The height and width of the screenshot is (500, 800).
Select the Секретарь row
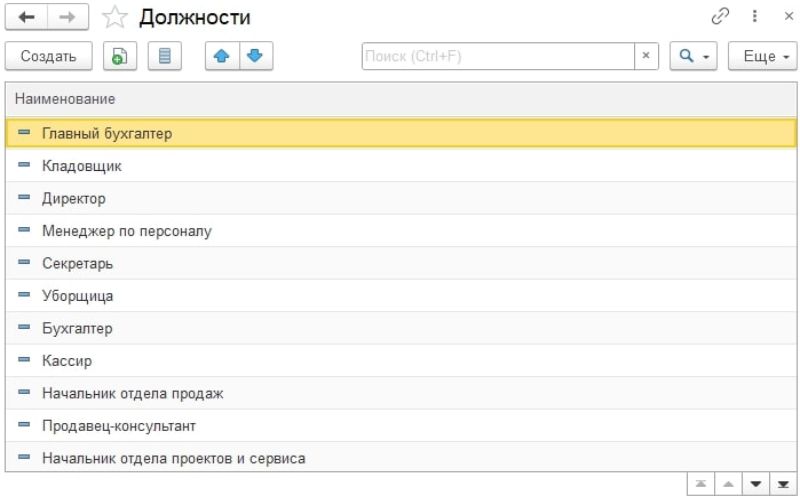(x=401, y=263)
